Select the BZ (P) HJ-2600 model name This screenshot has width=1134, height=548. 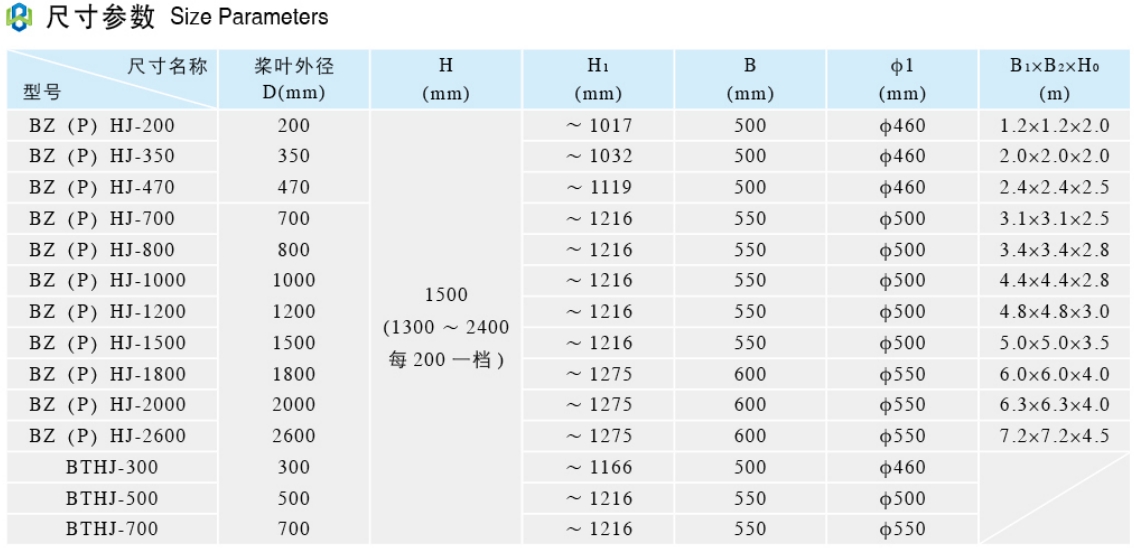(x=107, y=436)
